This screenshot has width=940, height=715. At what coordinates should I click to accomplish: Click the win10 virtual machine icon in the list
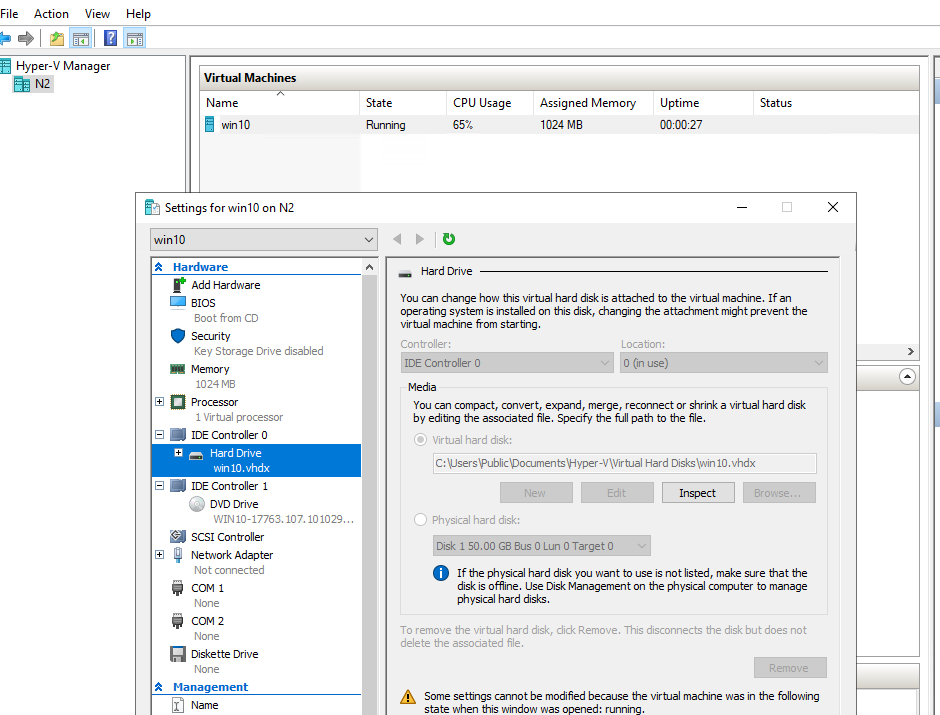click(x=209, y=125)
